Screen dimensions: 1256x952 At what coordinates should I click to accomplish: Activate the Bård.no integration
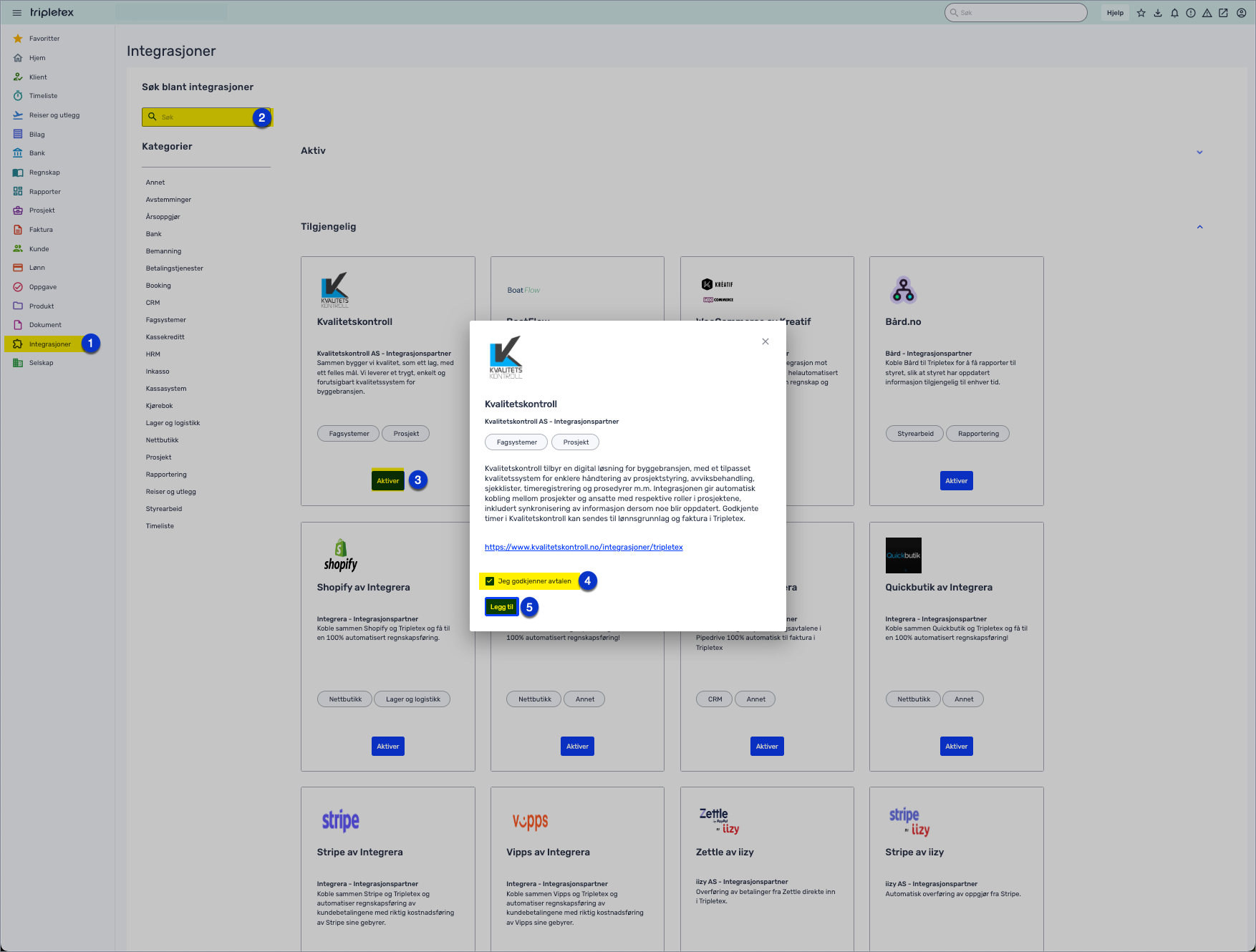tap(956, 481)
